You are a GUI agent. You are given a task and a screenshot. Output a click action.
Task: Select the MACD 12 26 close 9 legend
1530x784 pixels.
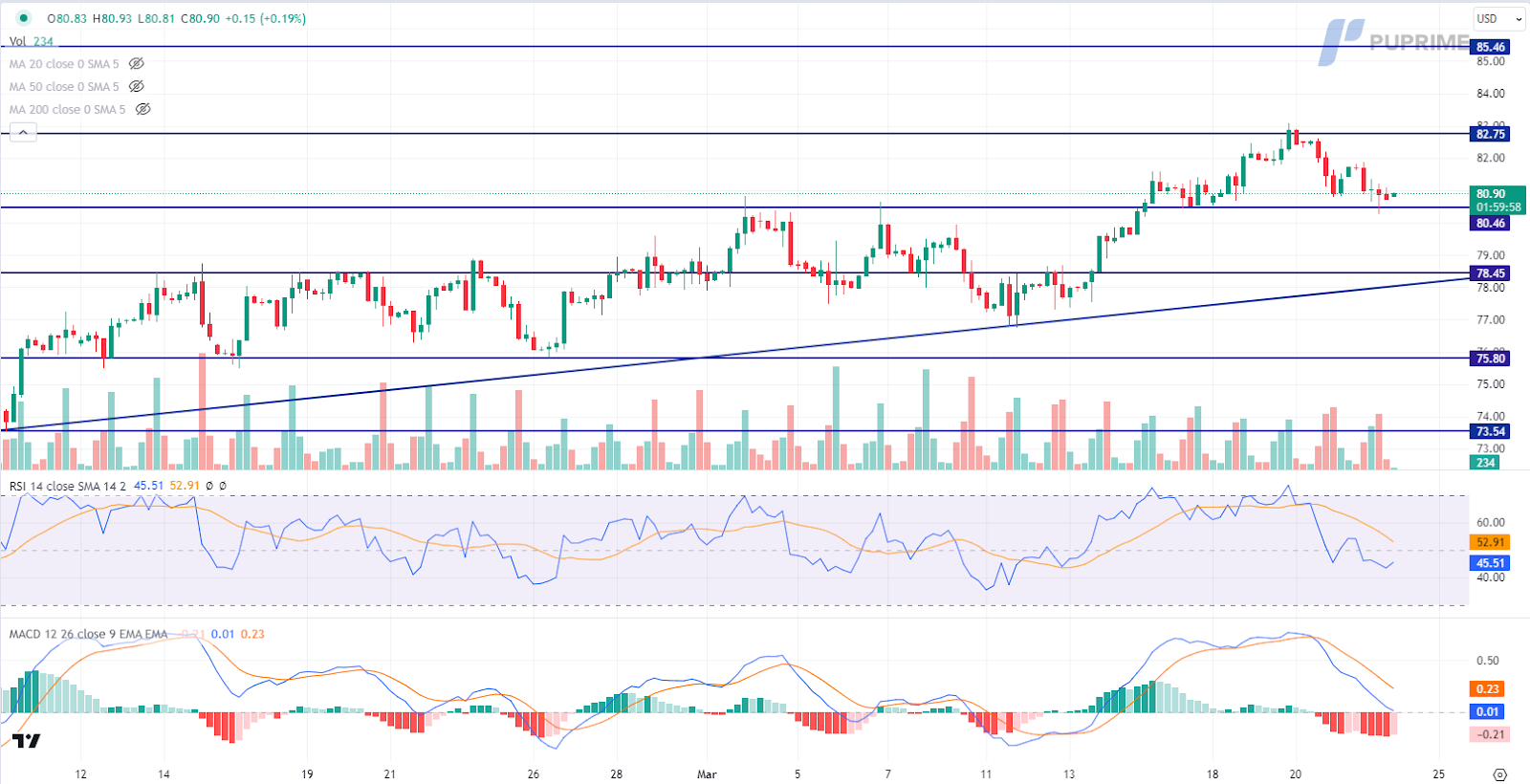coord(88,634)
